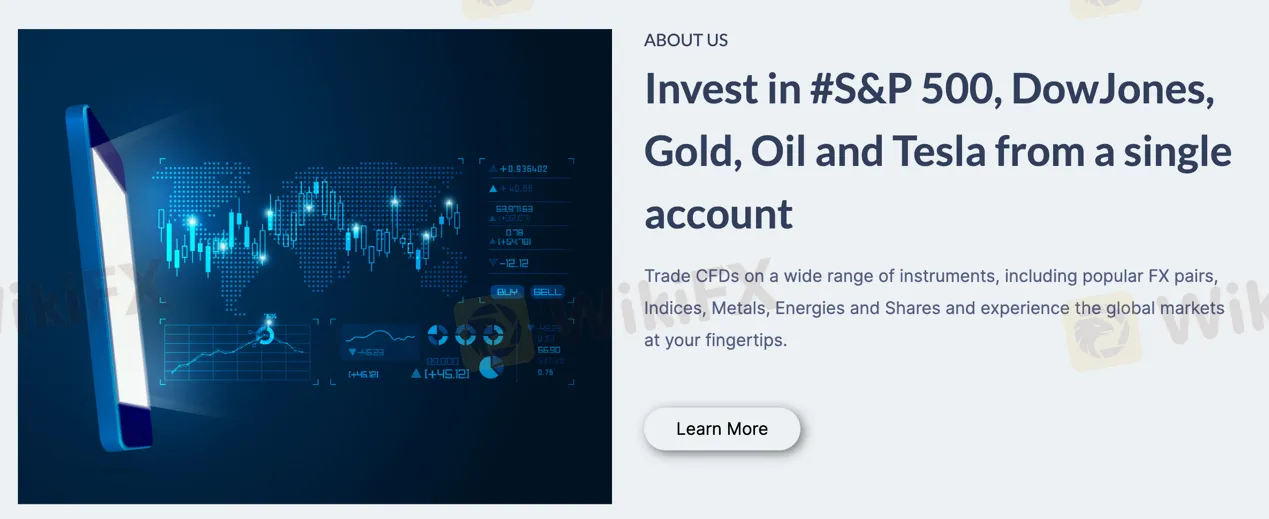Click the gridded line chart panel
Screen dimensions: 1269x519
click(x=236, y=351)
